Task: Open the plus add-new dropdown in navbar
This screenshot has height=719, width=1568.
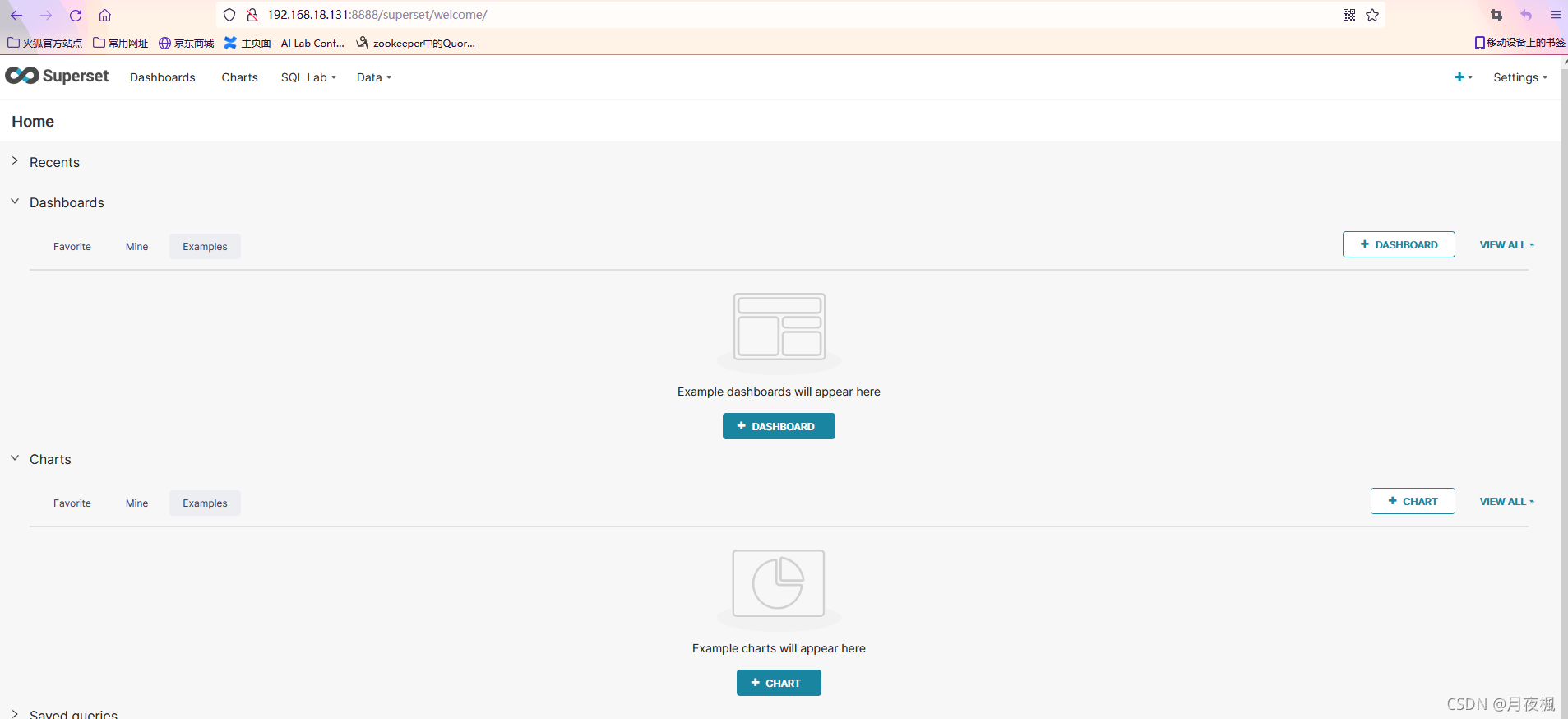Action: pos(1463,77)
